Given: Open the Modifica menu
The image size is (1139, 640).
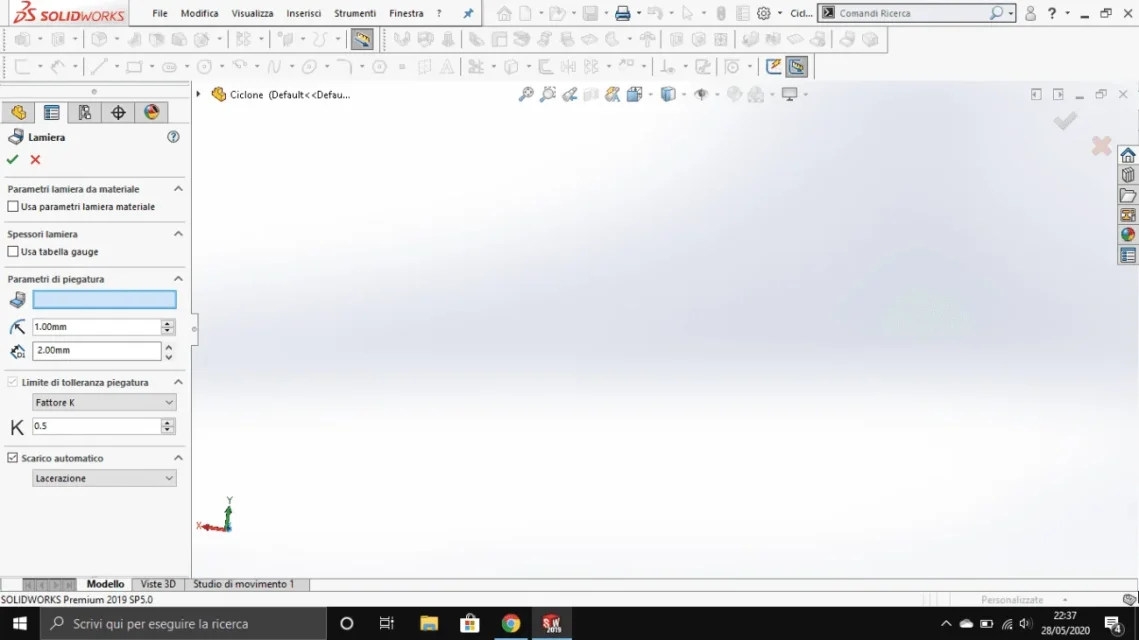Looking at the screenshot, I should 199,13.
